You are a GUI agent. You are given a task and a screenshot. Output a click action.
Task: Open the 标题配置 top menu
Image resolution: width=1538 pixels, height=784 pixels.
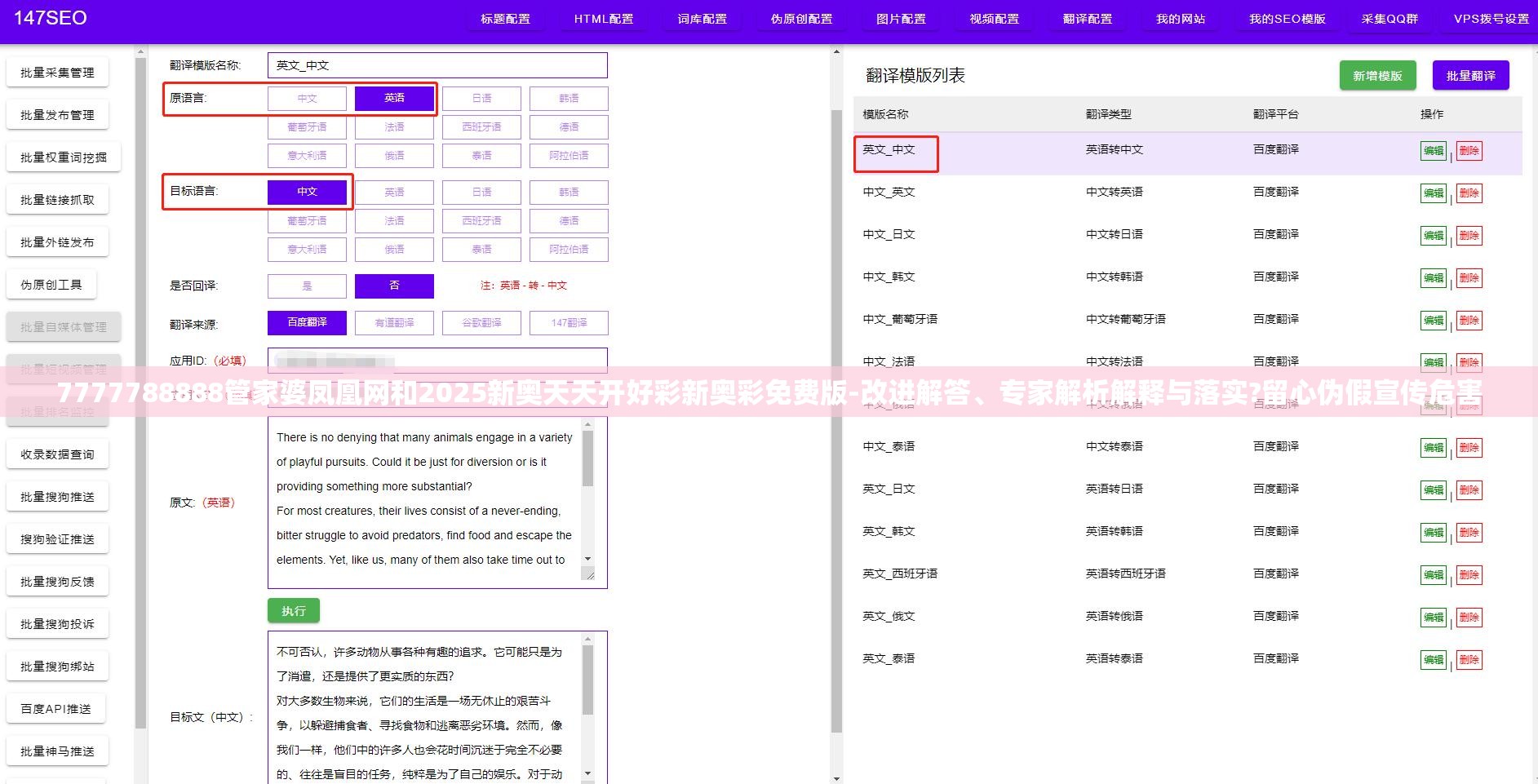(505, 19)
